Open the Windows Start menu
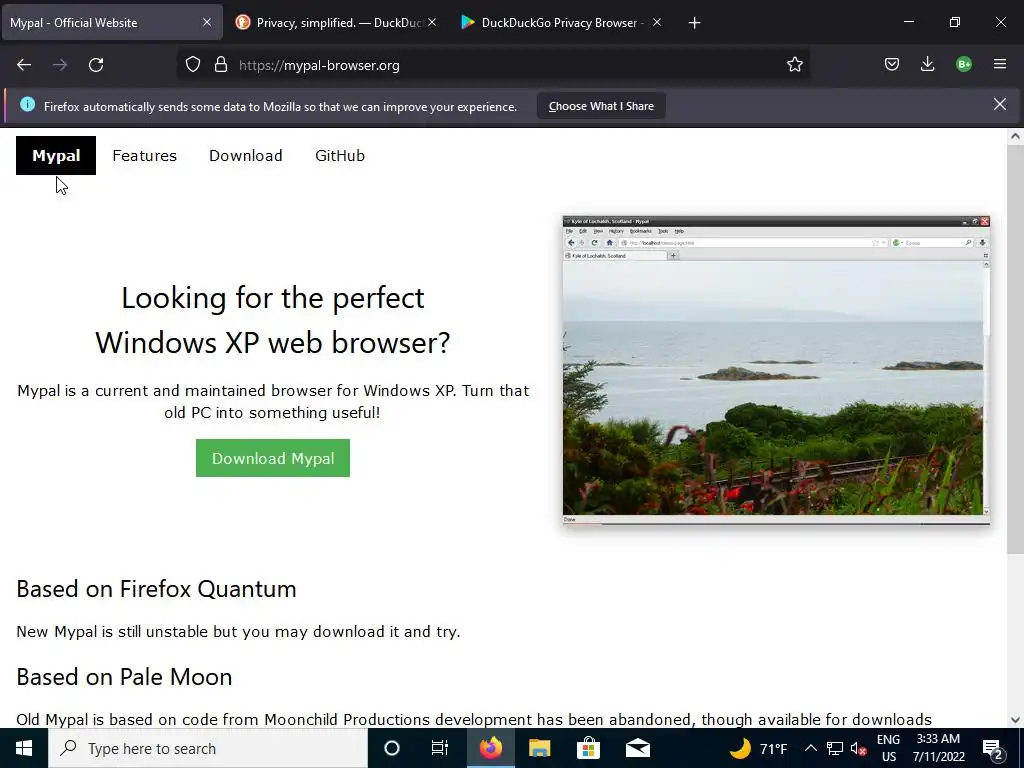Screen dimensions: 1024x768 coord(24,748)
